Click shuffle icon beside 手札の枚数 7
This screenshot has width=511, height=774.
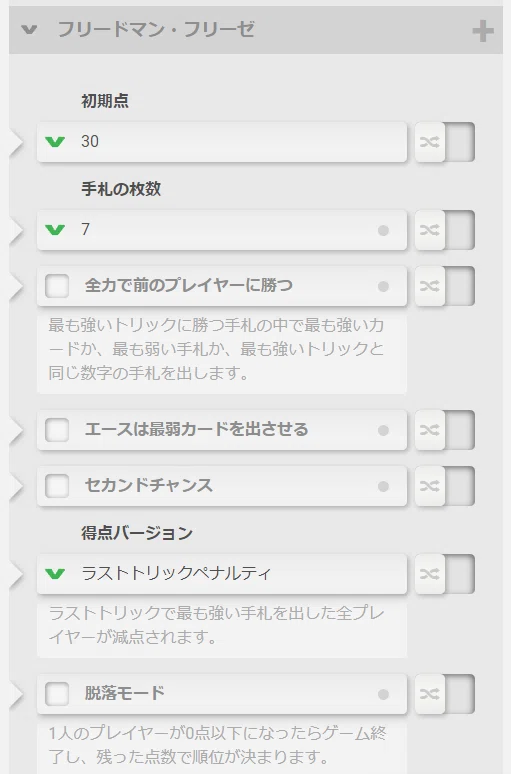pyautogui.click(x=430, y=230)
